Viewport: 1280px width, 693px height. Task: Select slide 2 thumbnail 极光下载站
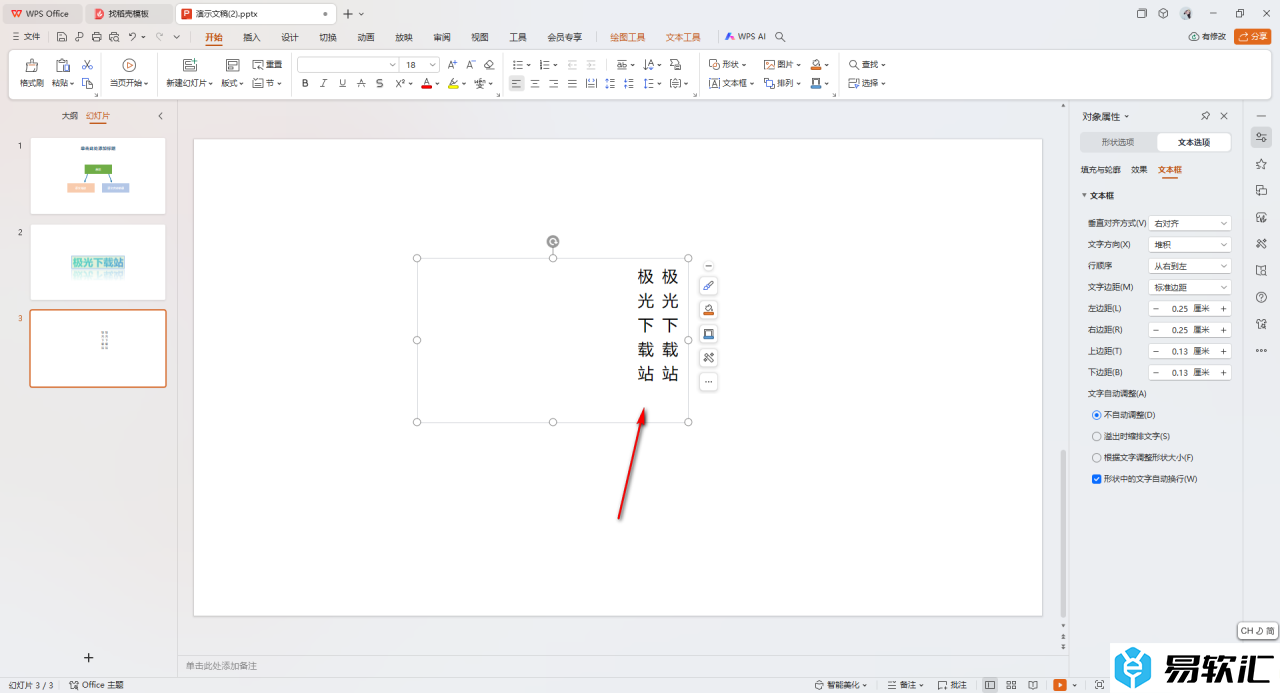click(98, 262)
